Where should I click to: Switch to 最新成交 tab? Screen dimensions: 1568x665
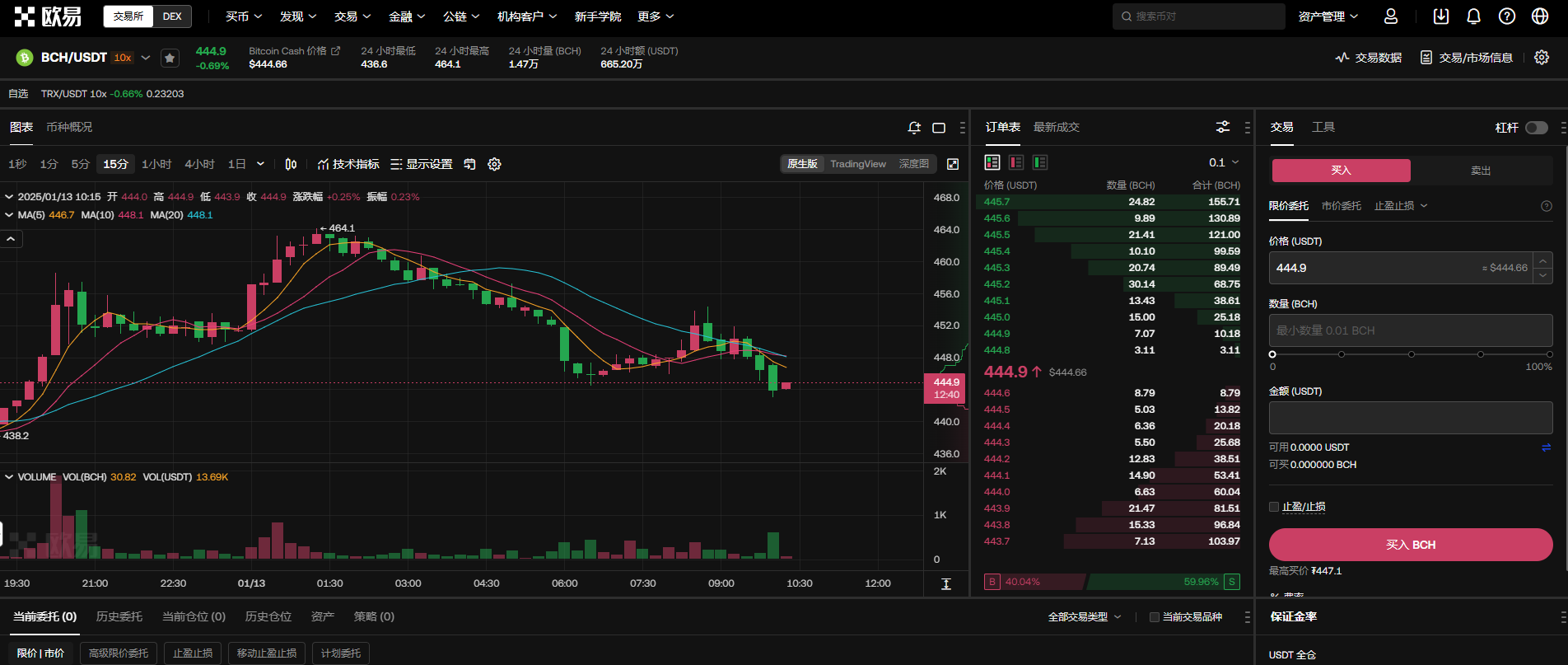tap(1056, 127)
